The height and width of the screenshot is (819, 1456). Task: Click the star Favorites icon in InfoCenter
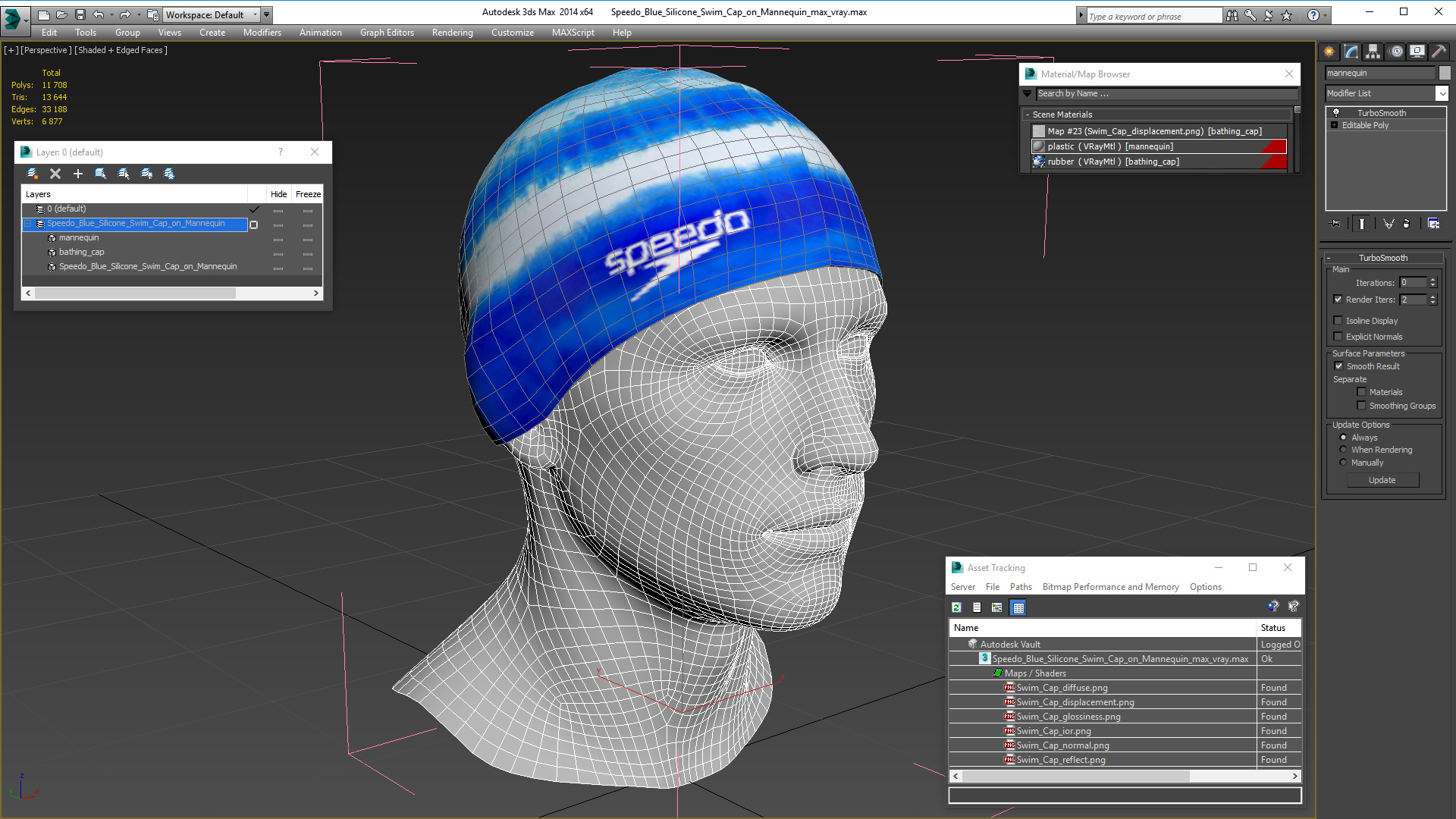(1286, 15)
